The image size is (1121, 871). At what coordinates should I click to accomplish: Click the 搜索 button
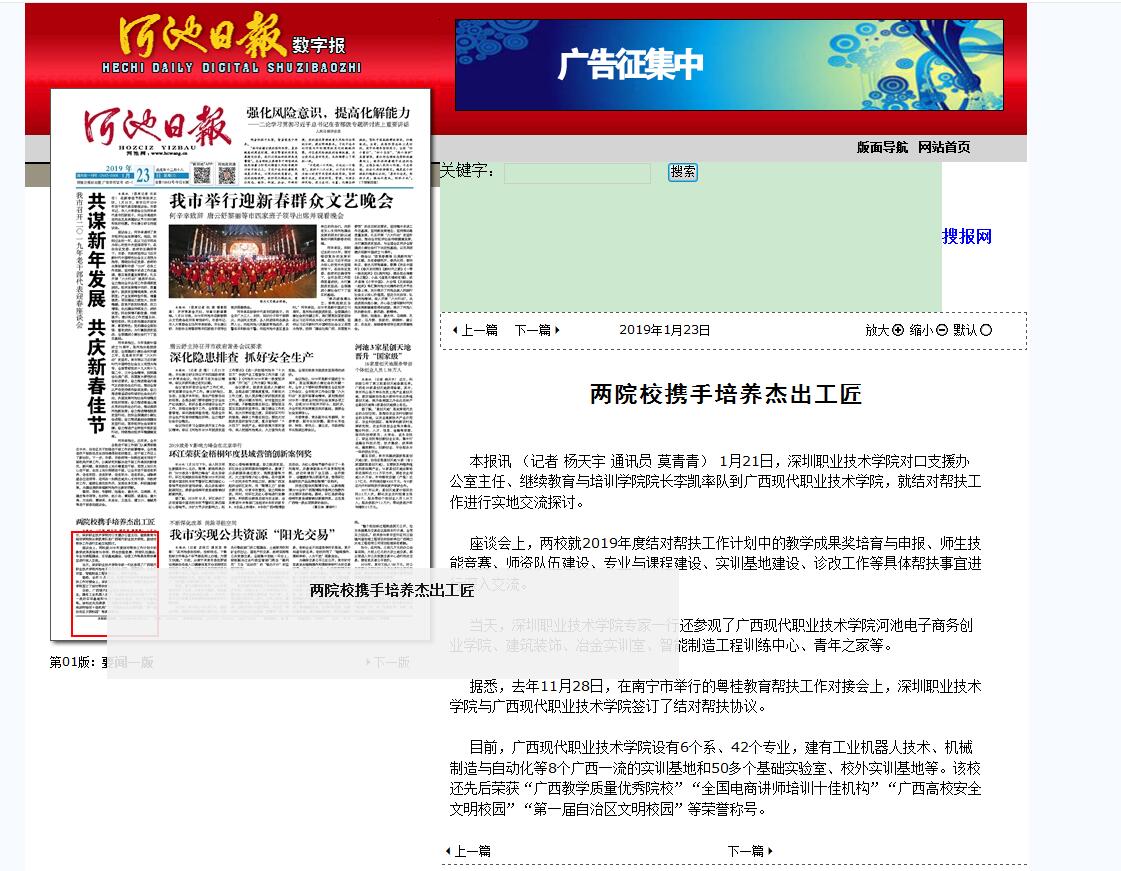[x=683, y=172]
